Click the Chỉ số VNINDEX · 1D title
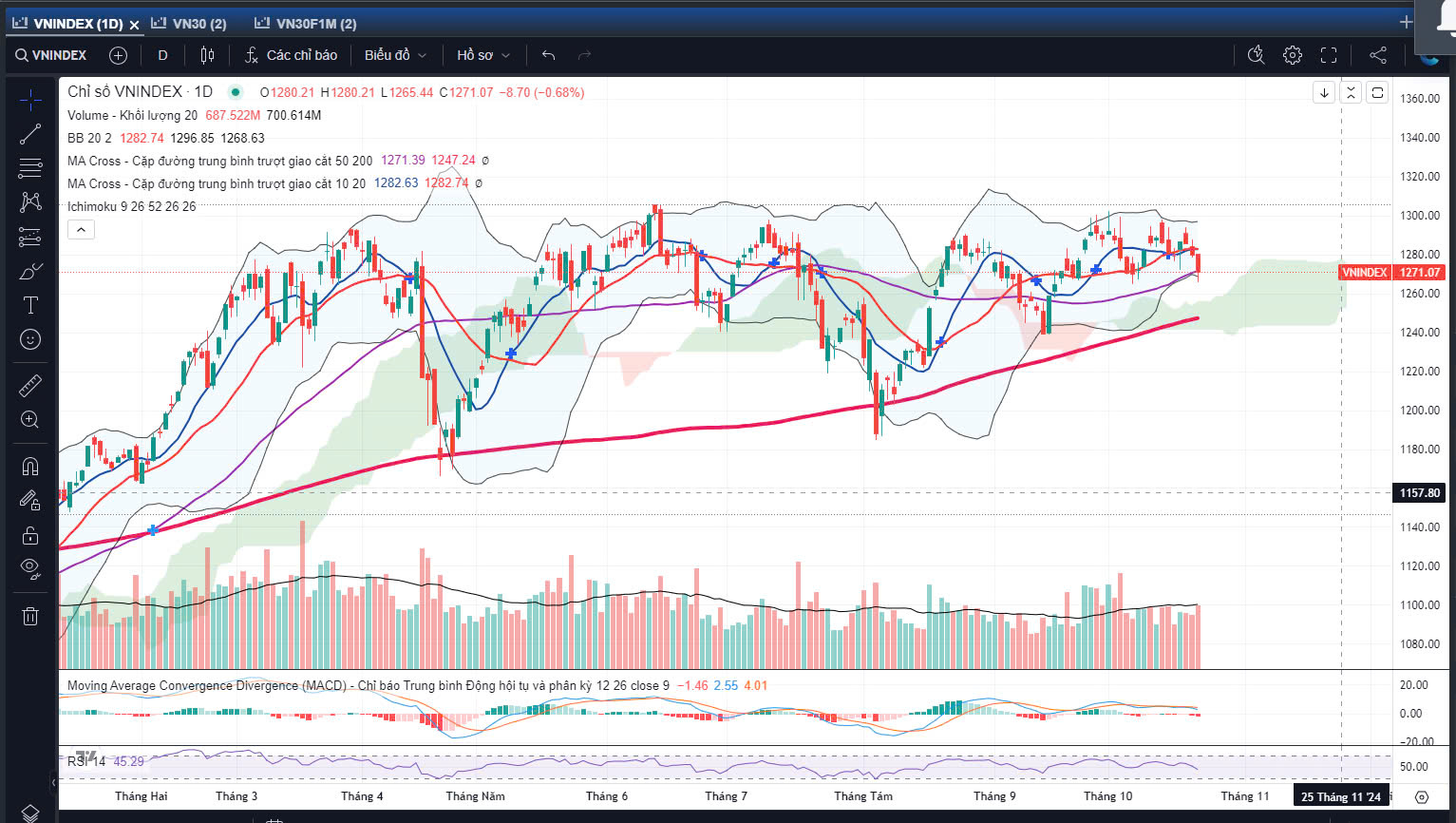The width and height of the screenshot is (1456, 823). 140,91
